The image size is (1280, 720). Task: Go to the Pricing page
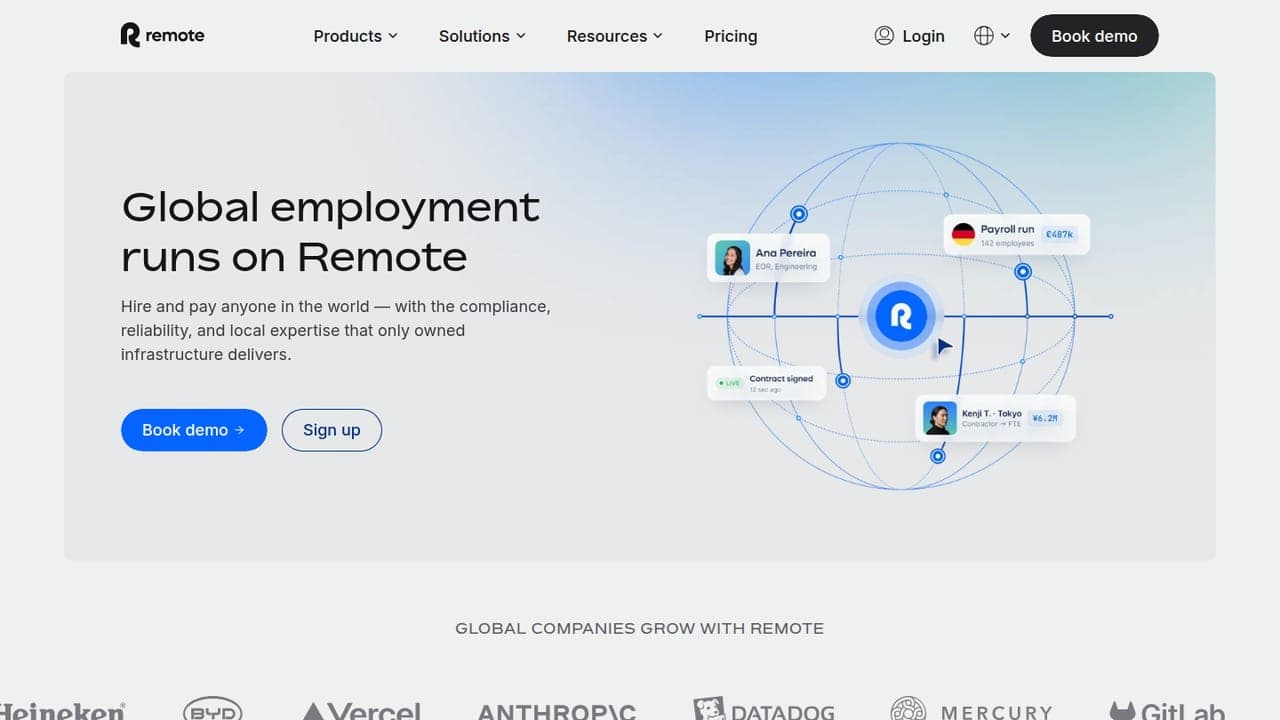(x=730, y=36)
